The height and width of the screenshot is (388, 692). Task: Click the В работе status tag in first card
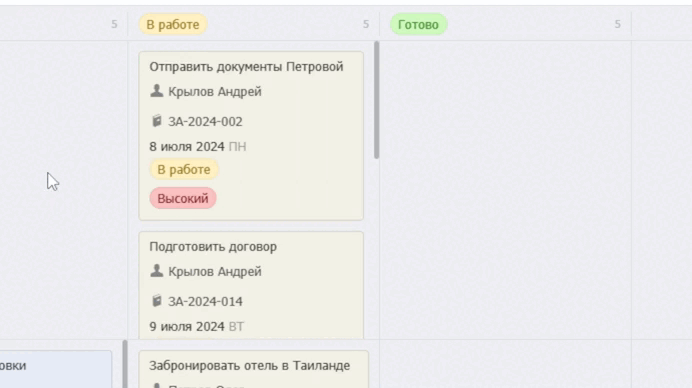pyautogui.click(x=184, y=170)
